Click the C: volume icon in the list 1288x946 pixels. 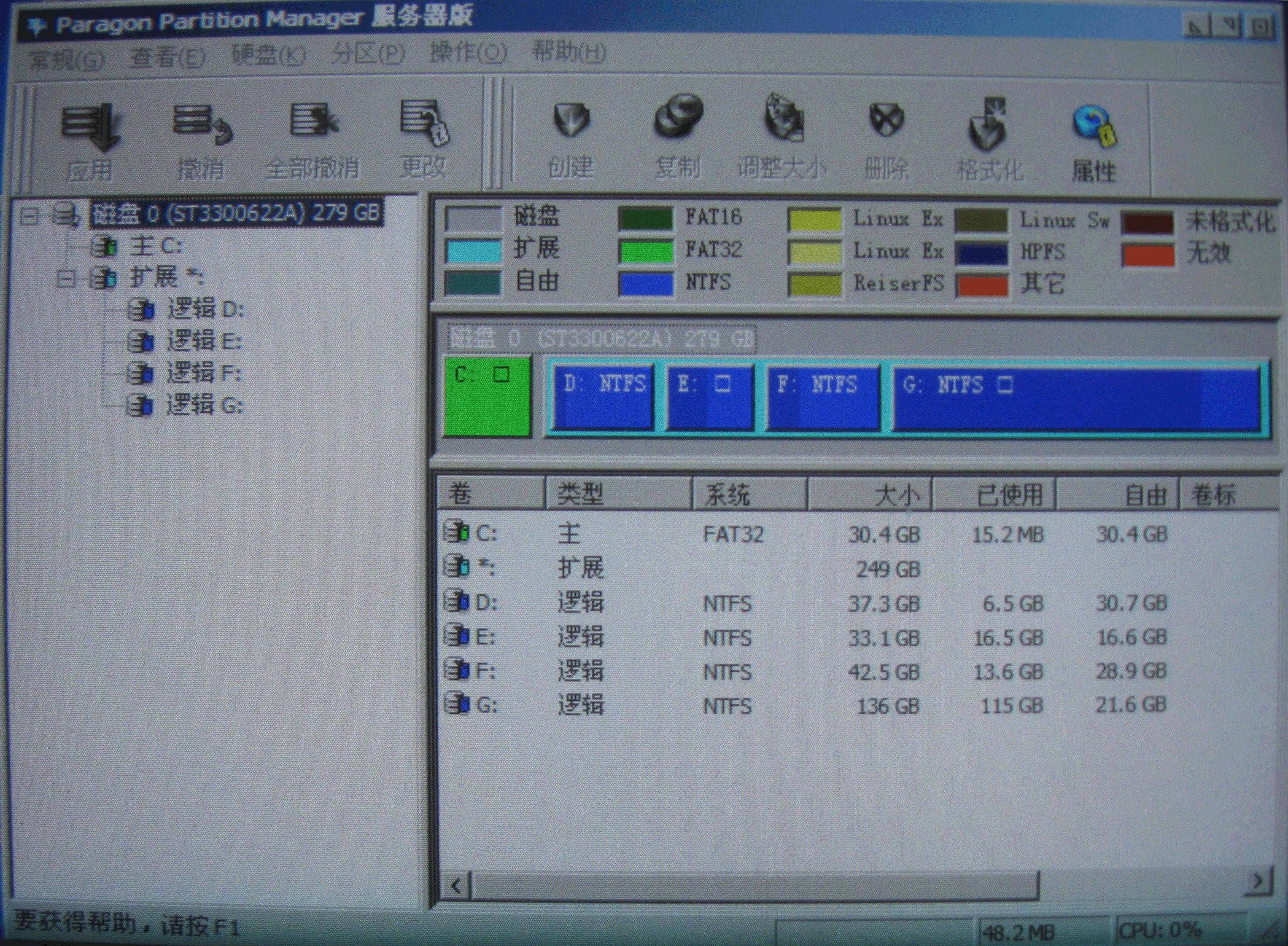point(457,532)
